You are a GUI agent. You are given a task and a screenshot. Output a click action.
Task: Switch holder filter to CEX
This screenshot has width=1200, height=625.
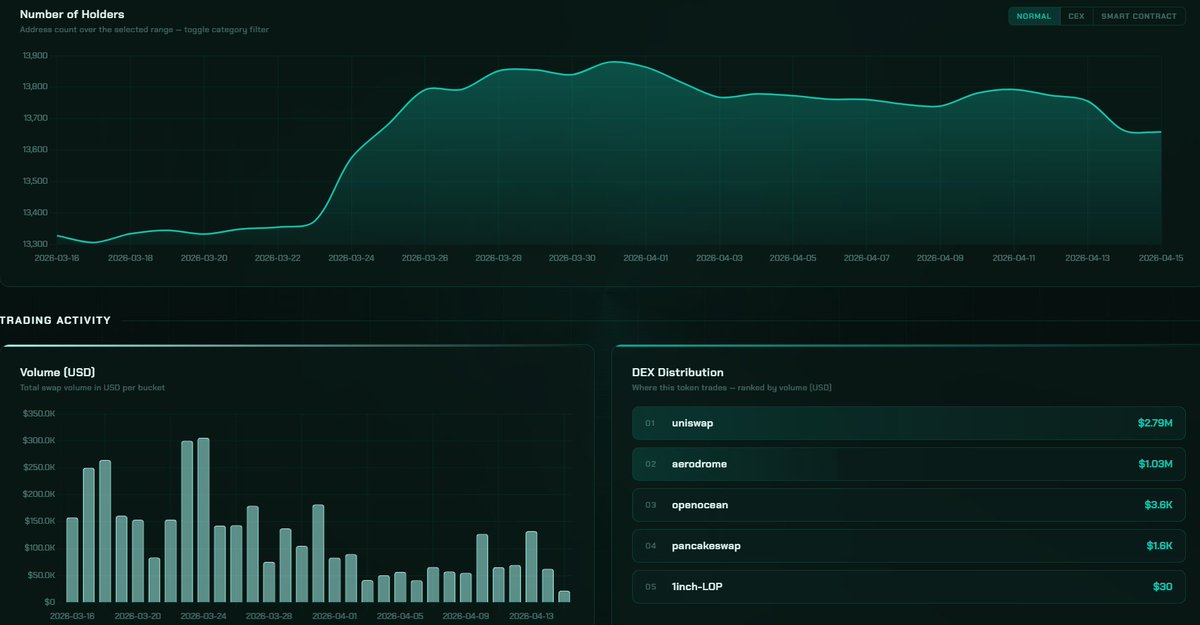(x=1076, y=16)
